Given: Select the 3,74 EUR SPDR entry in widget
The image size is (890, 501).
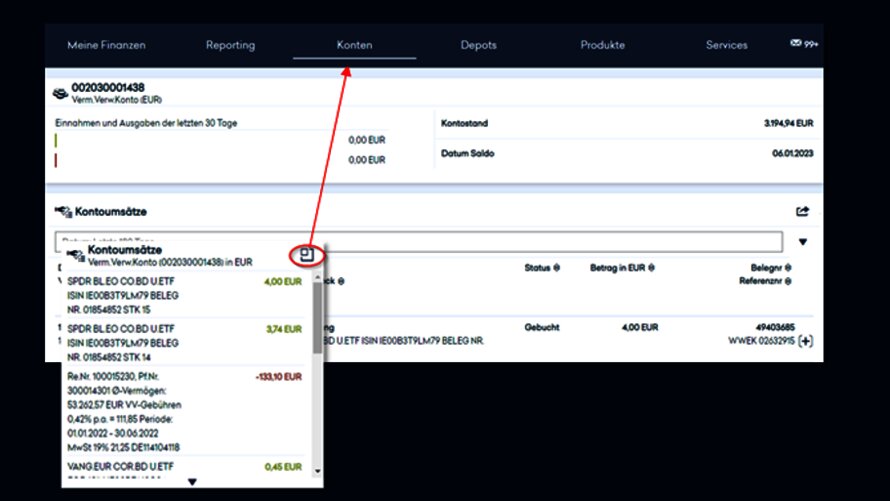Looking at the screenshot, I should coord(184,343).
